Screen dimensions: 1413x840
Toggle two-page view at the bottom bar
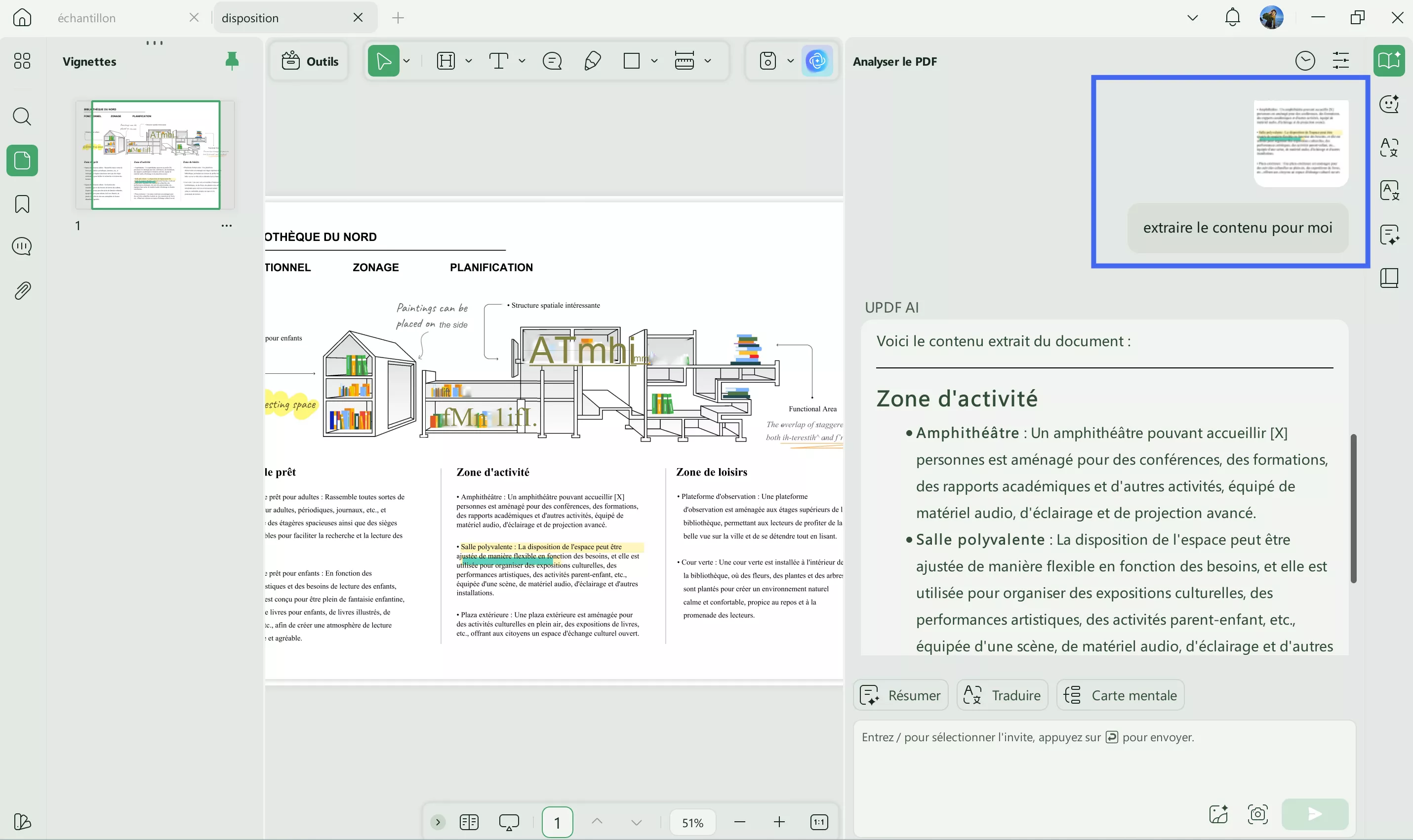[469, 821]
